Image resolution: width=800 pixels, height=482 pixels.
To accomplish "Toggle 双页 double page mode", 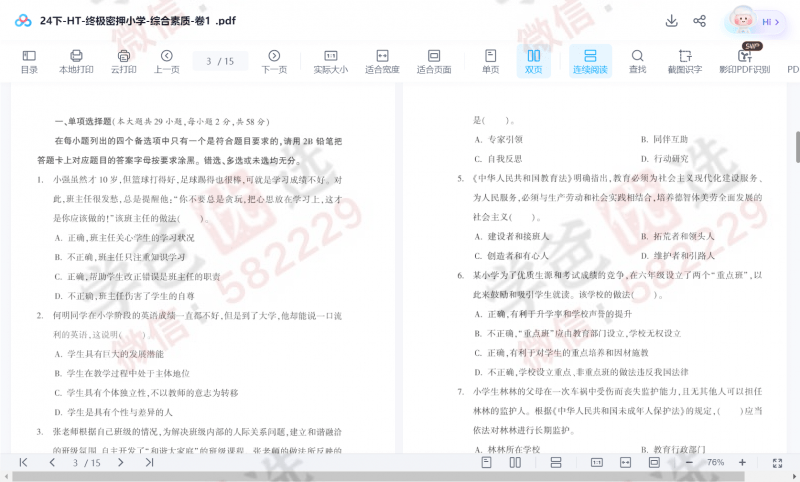I will point(534,61).
